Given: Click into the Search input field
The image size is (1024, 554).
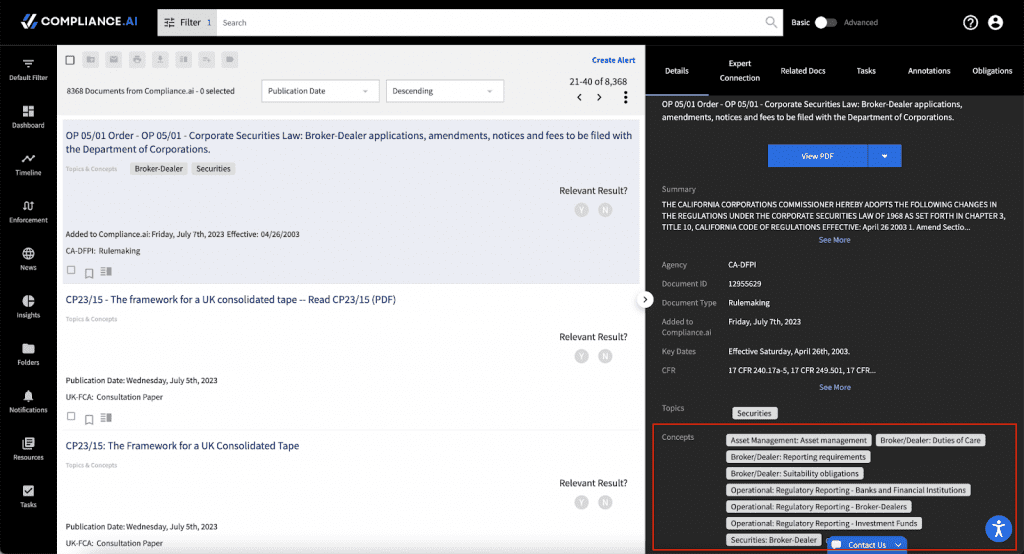Looking at the screenshot, I should pos(490,23).
